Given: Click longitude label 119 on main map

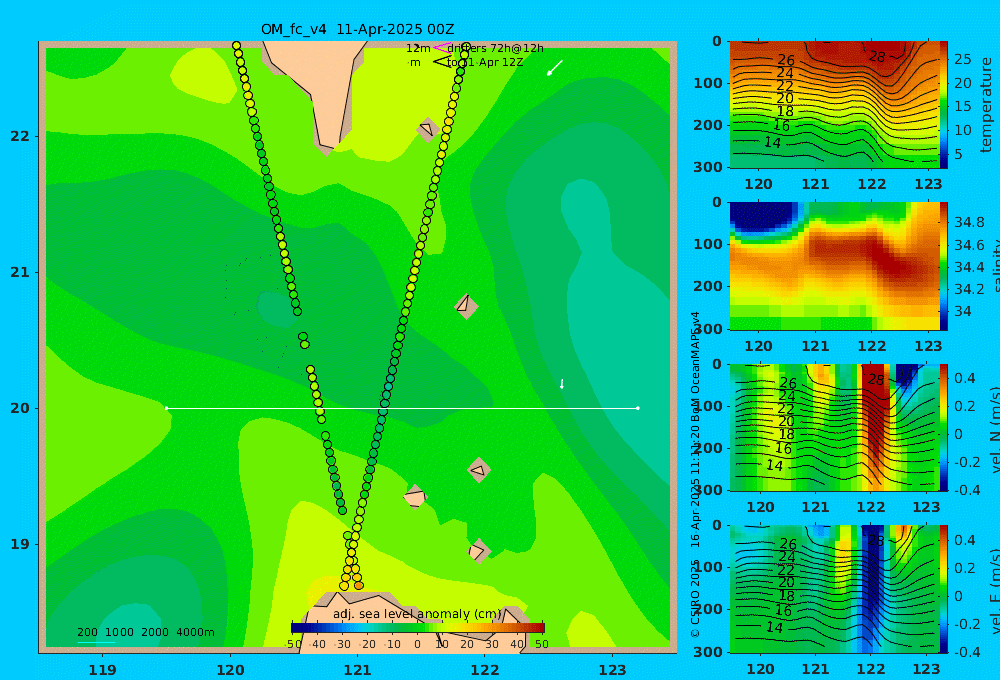Looking at the screenshot, I should click(102, 670).
